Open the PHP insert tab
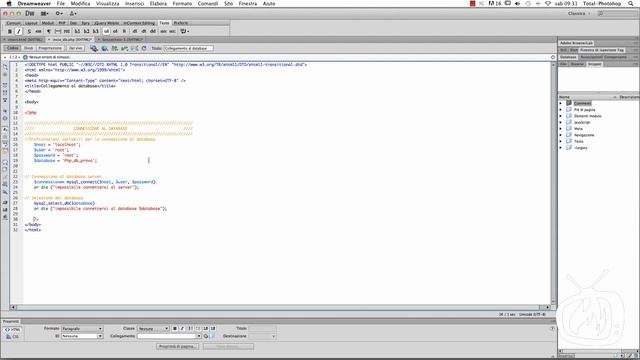This screenshot has height=360, width=640. tap(62, 23)
